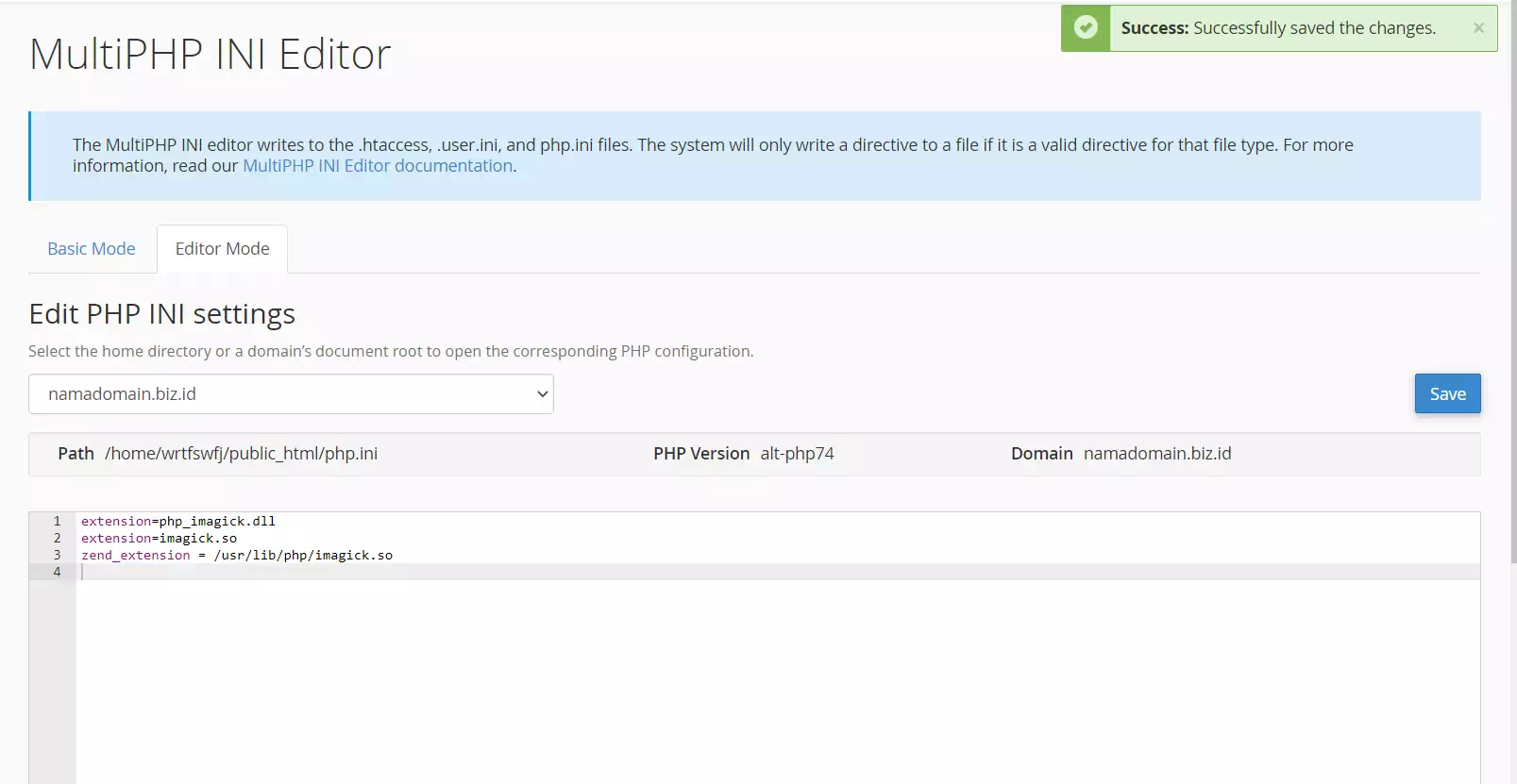Open the MultiPHP INI Editor documentation link

[378, 166]
